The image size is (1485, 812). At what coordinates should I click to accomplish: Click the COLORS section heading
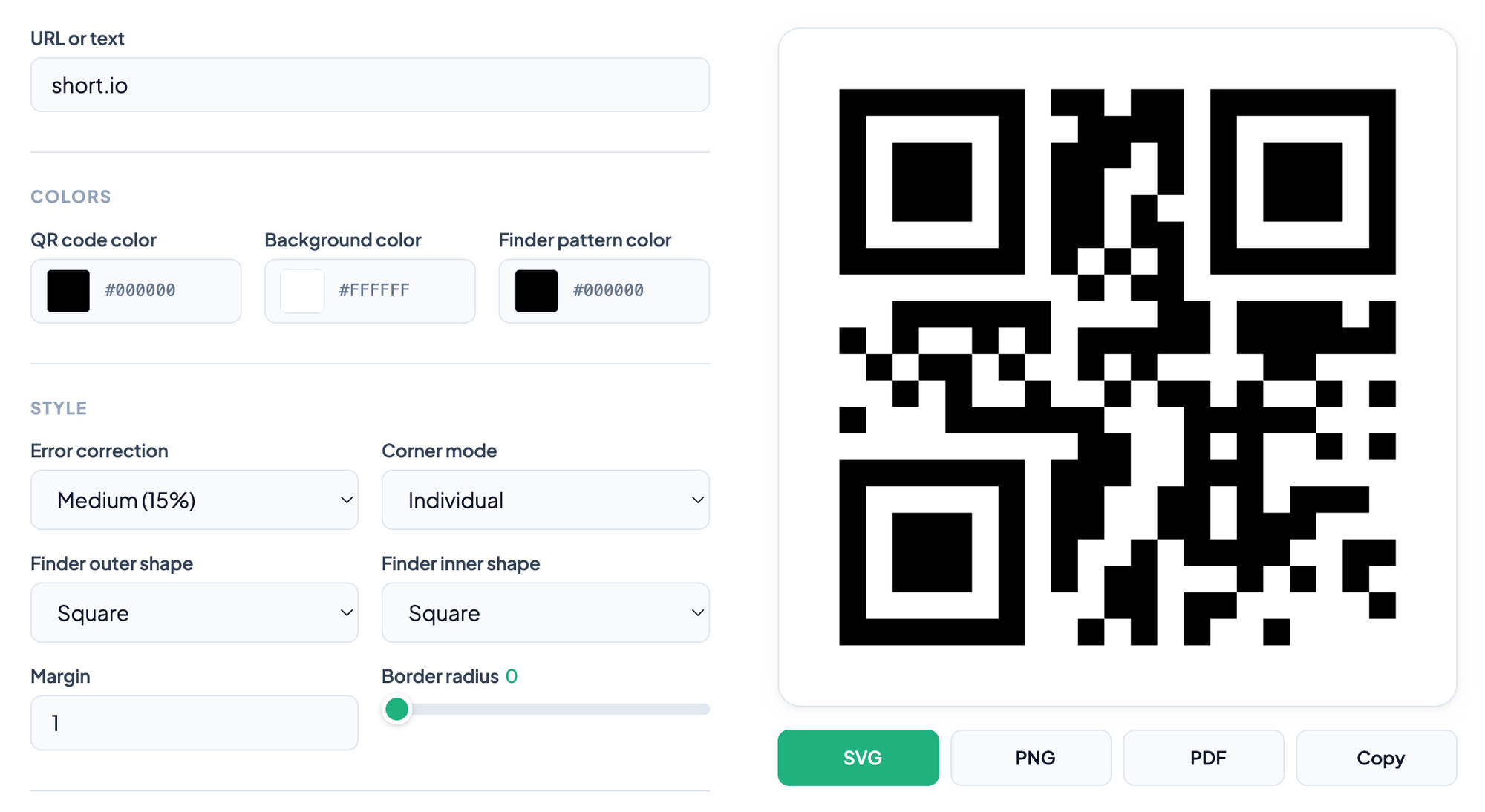click(x=71, y=196)
